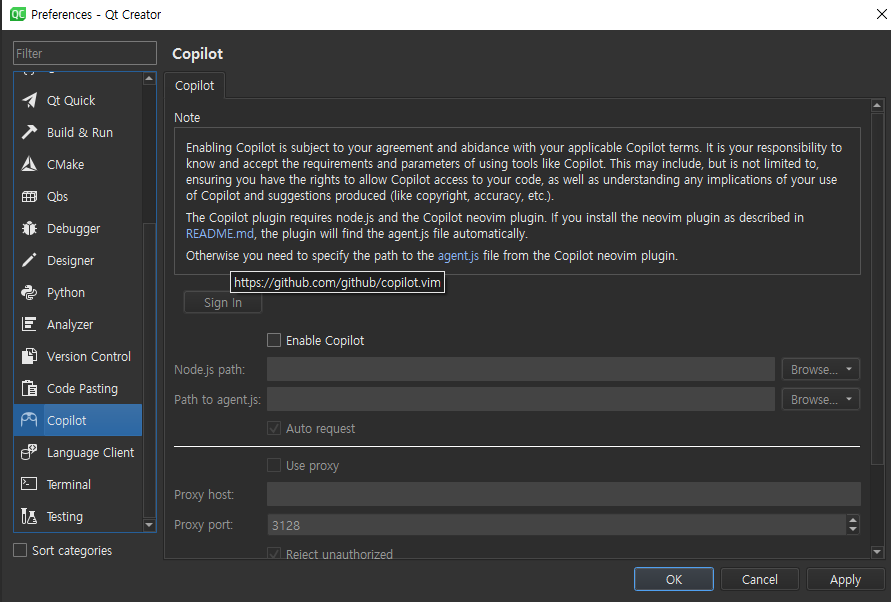This screenshot has width=891, height=602.
Task: Click the Proxy port number field
Action: 557,525
